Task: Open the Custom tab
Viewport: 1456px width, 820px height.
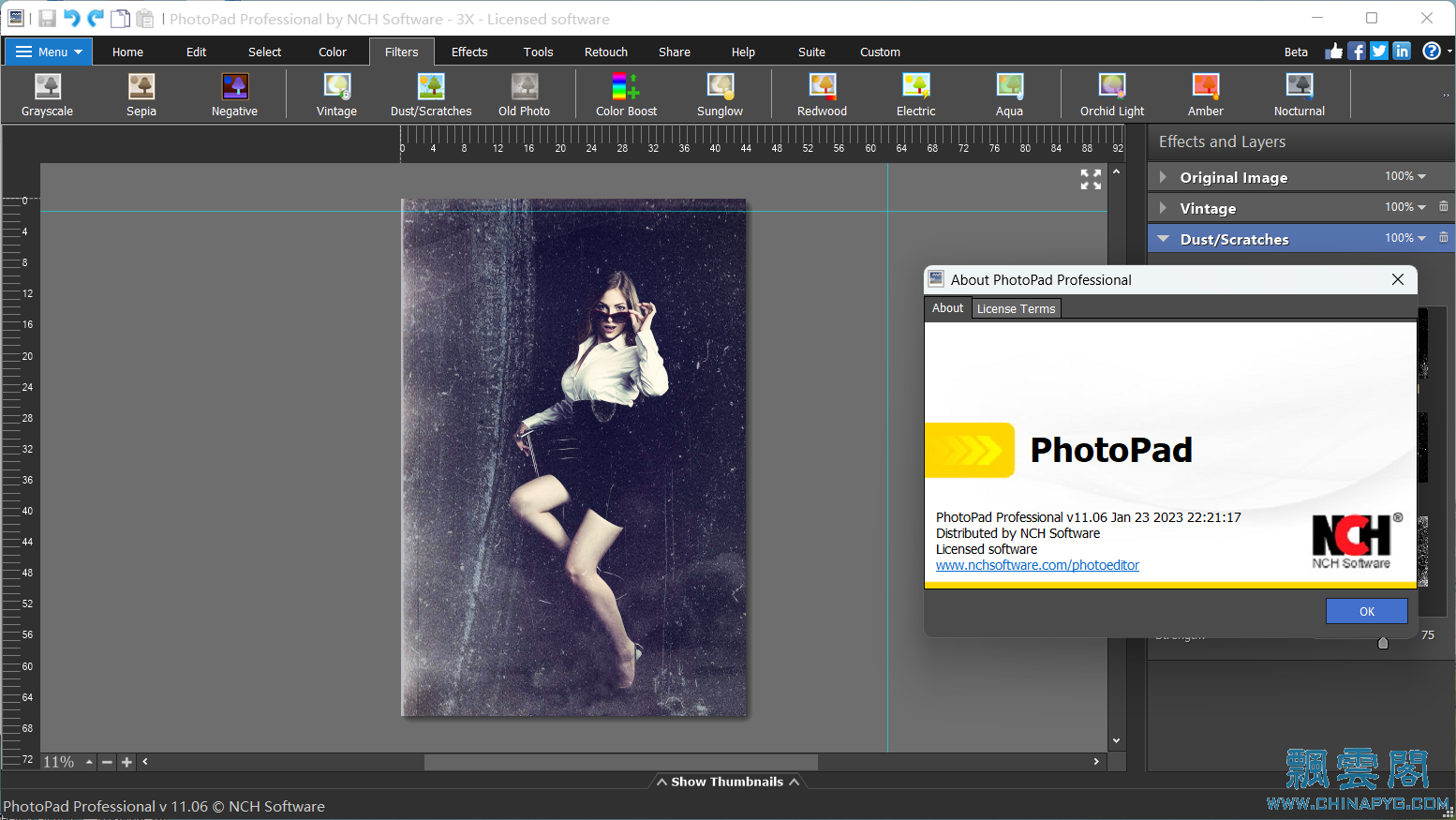Action: click(x=880, y=52)
